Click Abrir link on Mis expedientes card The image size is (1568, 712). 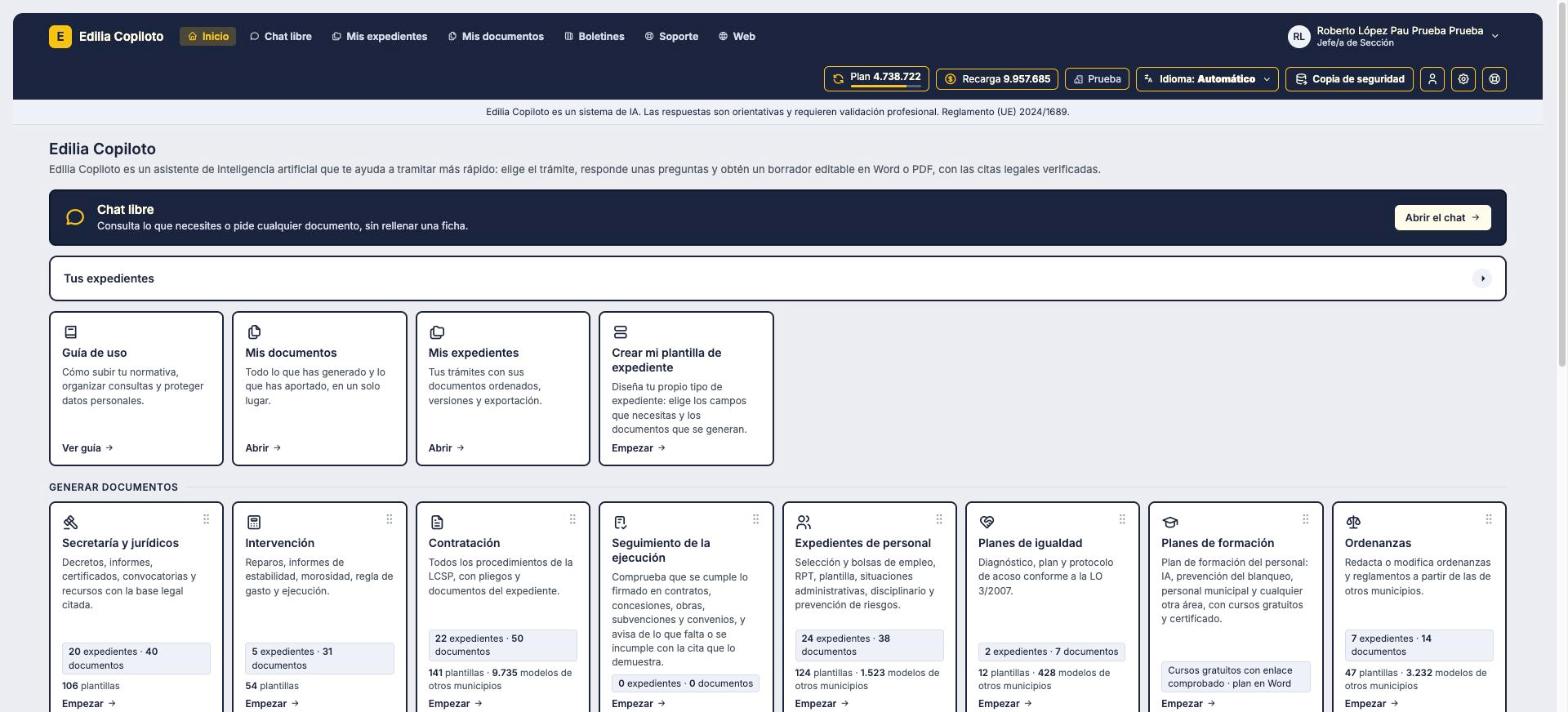(446, 448)
